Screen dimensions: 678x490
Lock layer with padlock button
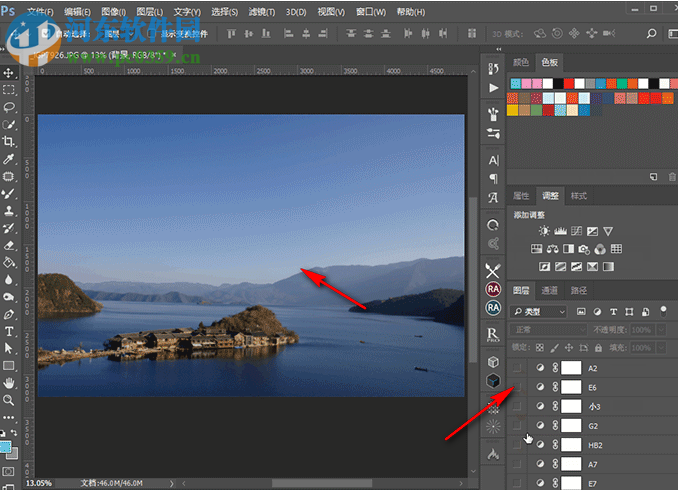(598, 348)
